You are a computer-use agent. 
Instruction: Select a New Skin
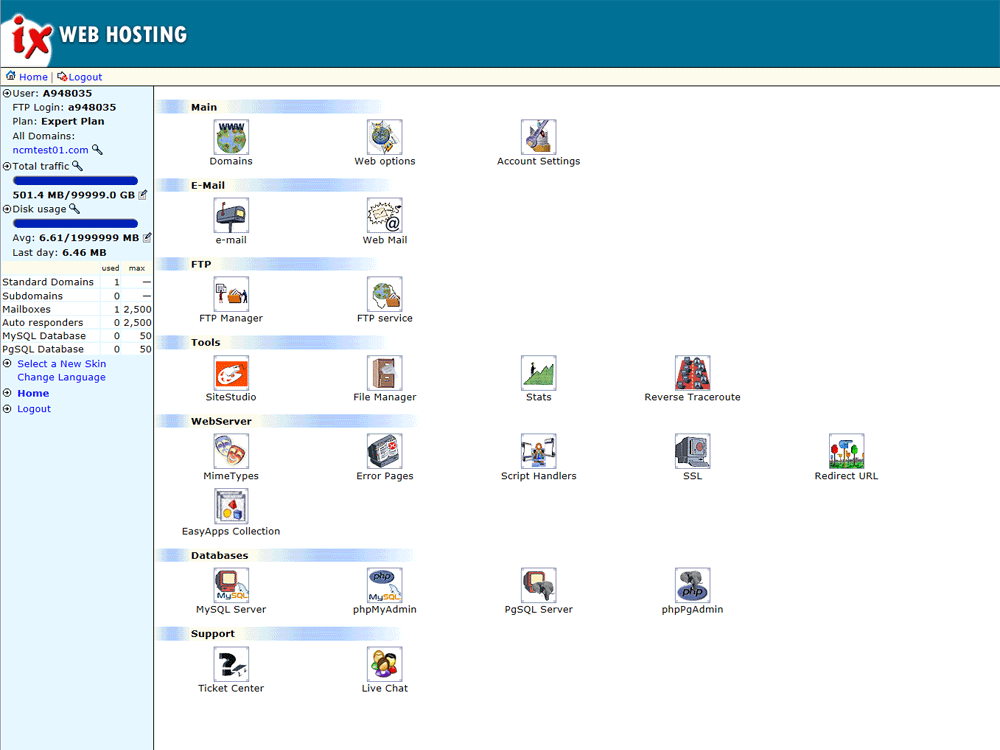tap(60, 363)
